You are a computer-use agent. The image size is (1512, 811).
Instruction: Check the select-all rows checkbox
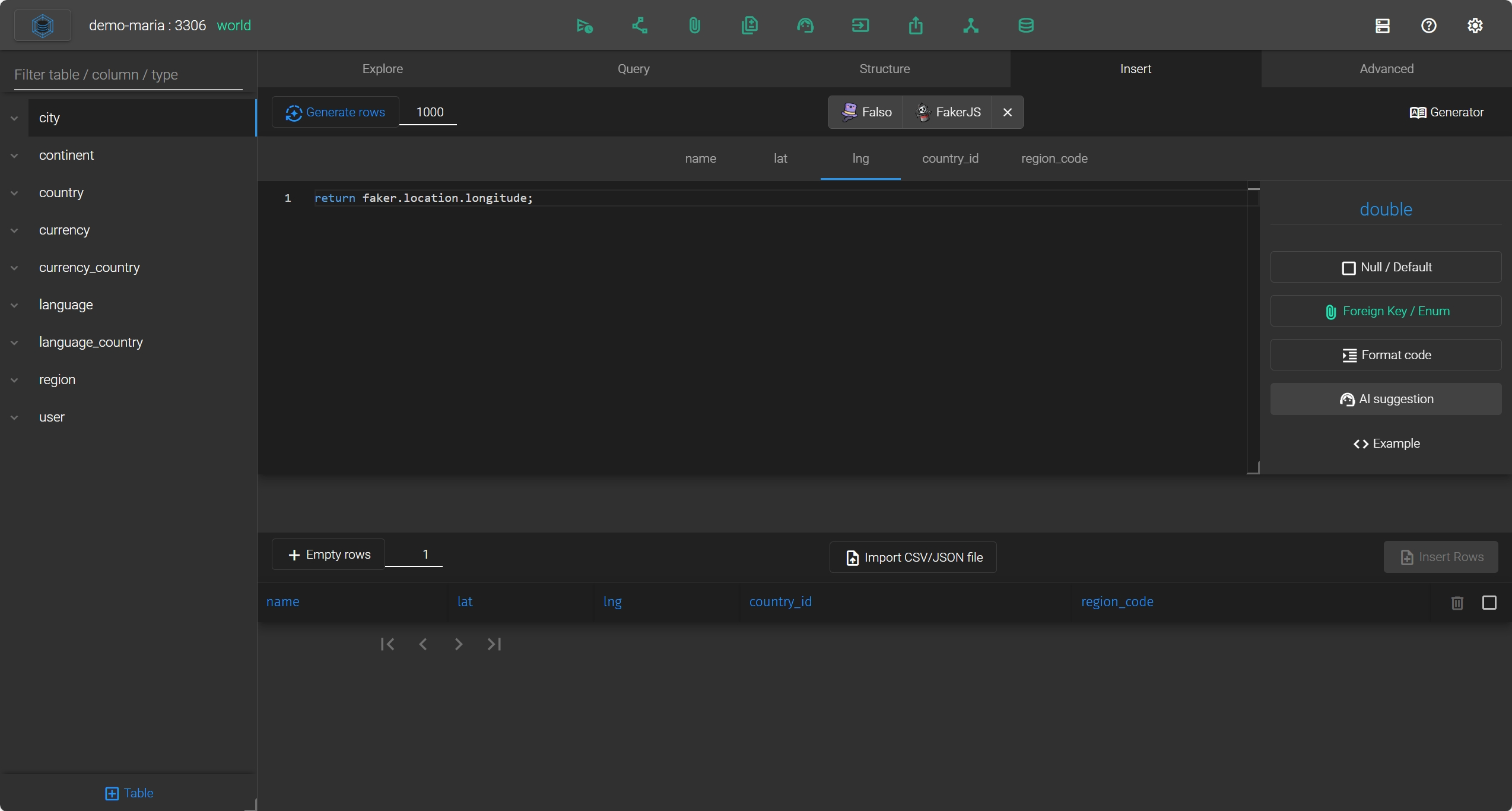click(x=1489, y=603)
